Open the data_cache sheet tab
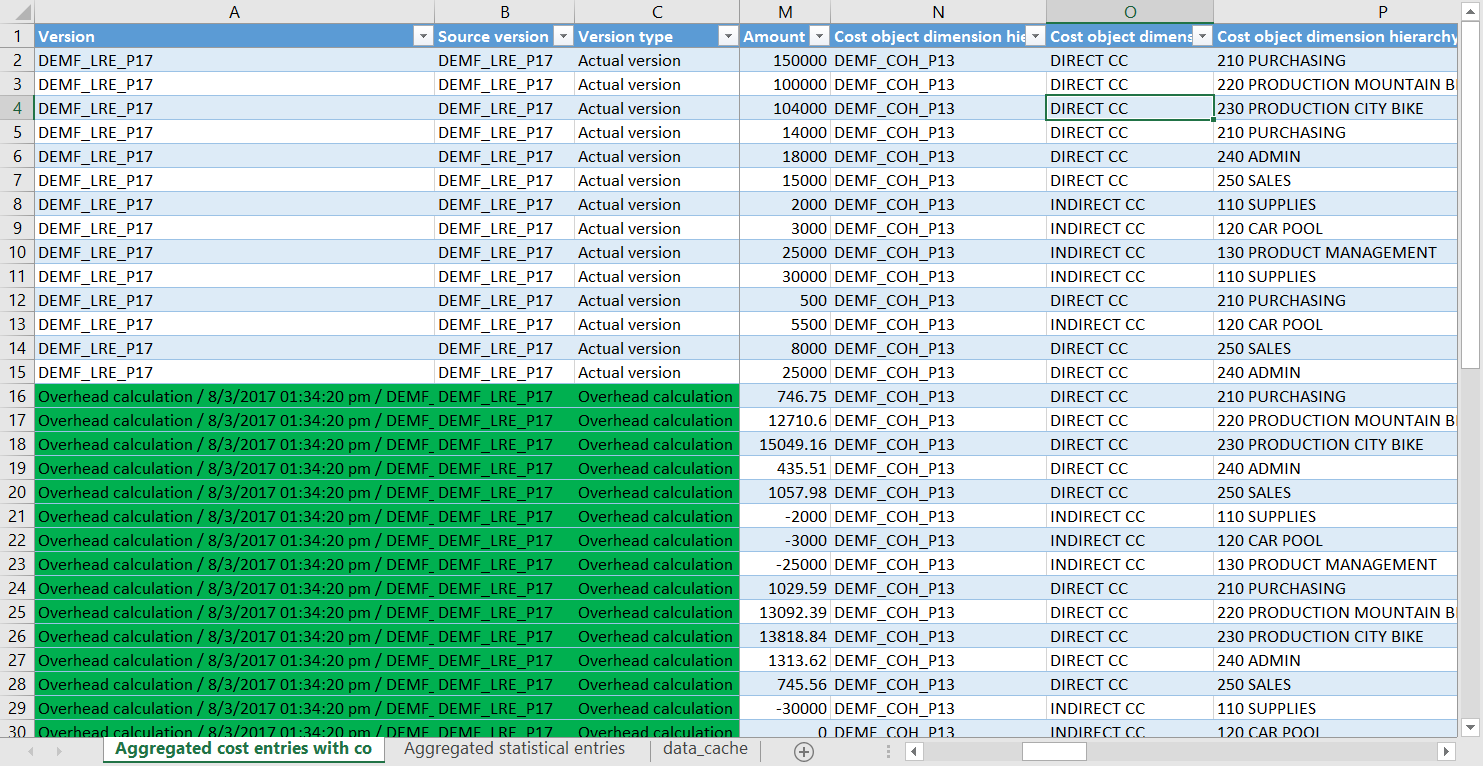Screen dimensions: 1483x766 click(x=705, y=749)
